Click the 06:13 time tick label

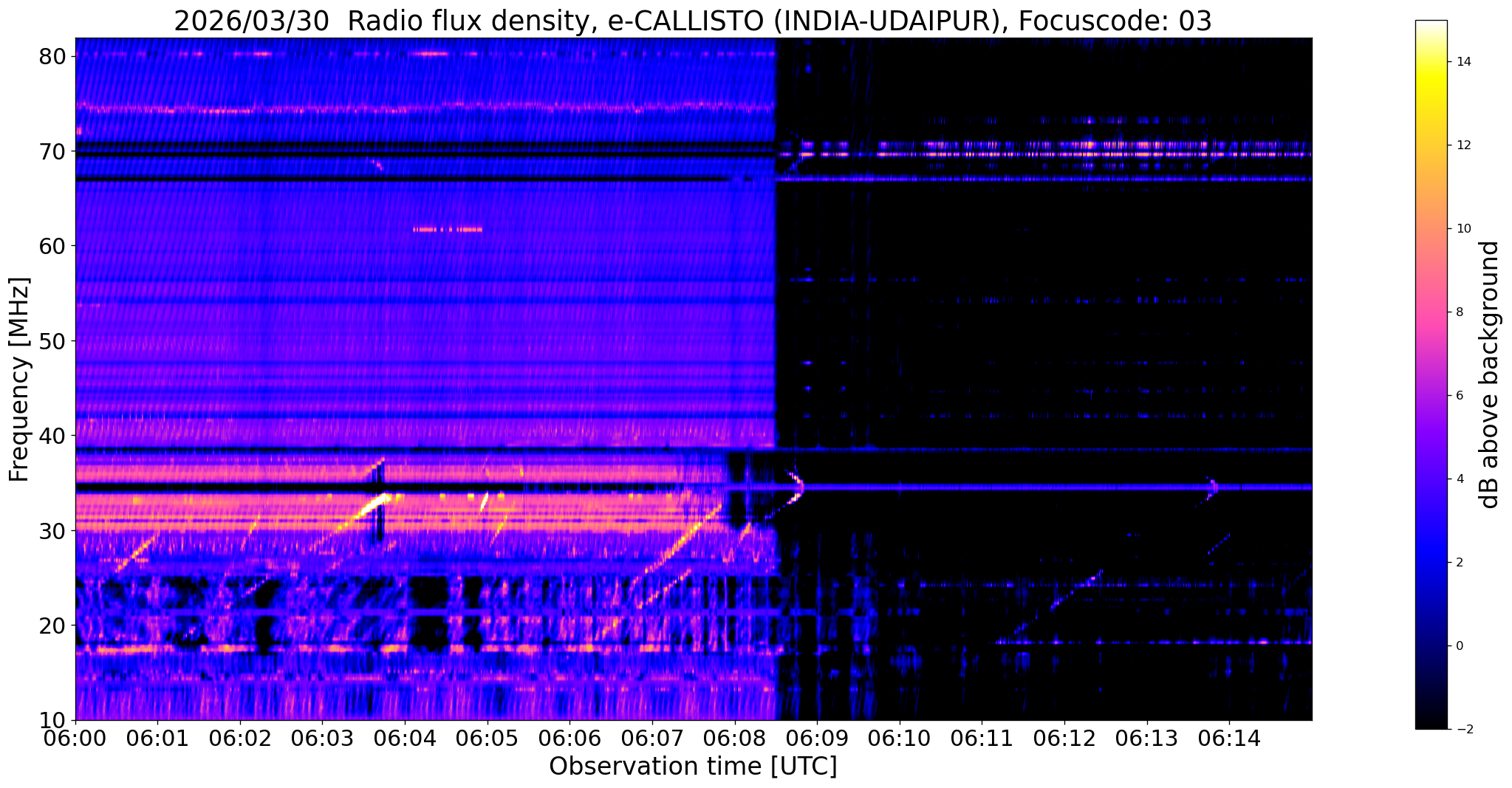pyautogui.click(x=1147, y=737)
